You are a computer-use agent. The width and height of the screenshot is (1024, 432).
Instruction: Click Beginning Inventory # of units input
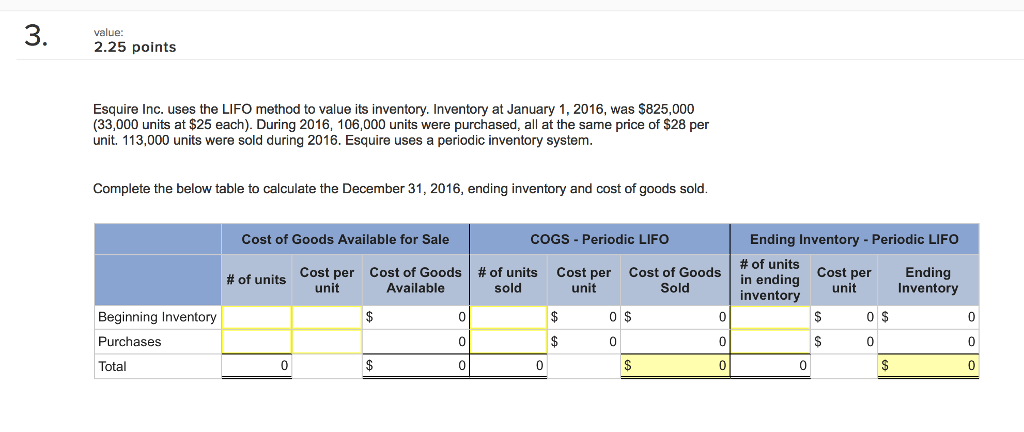(257, 318)
